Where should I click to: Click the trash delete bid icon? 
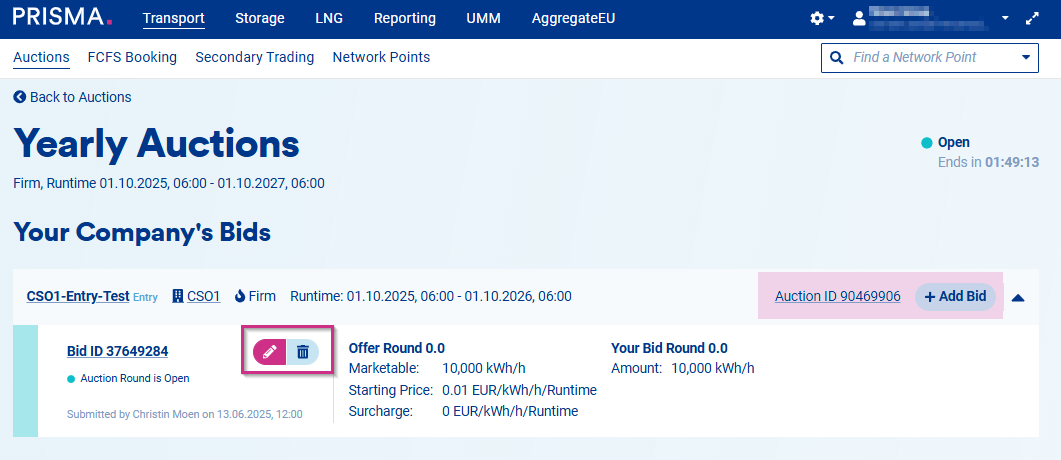(x=302, y=352)
